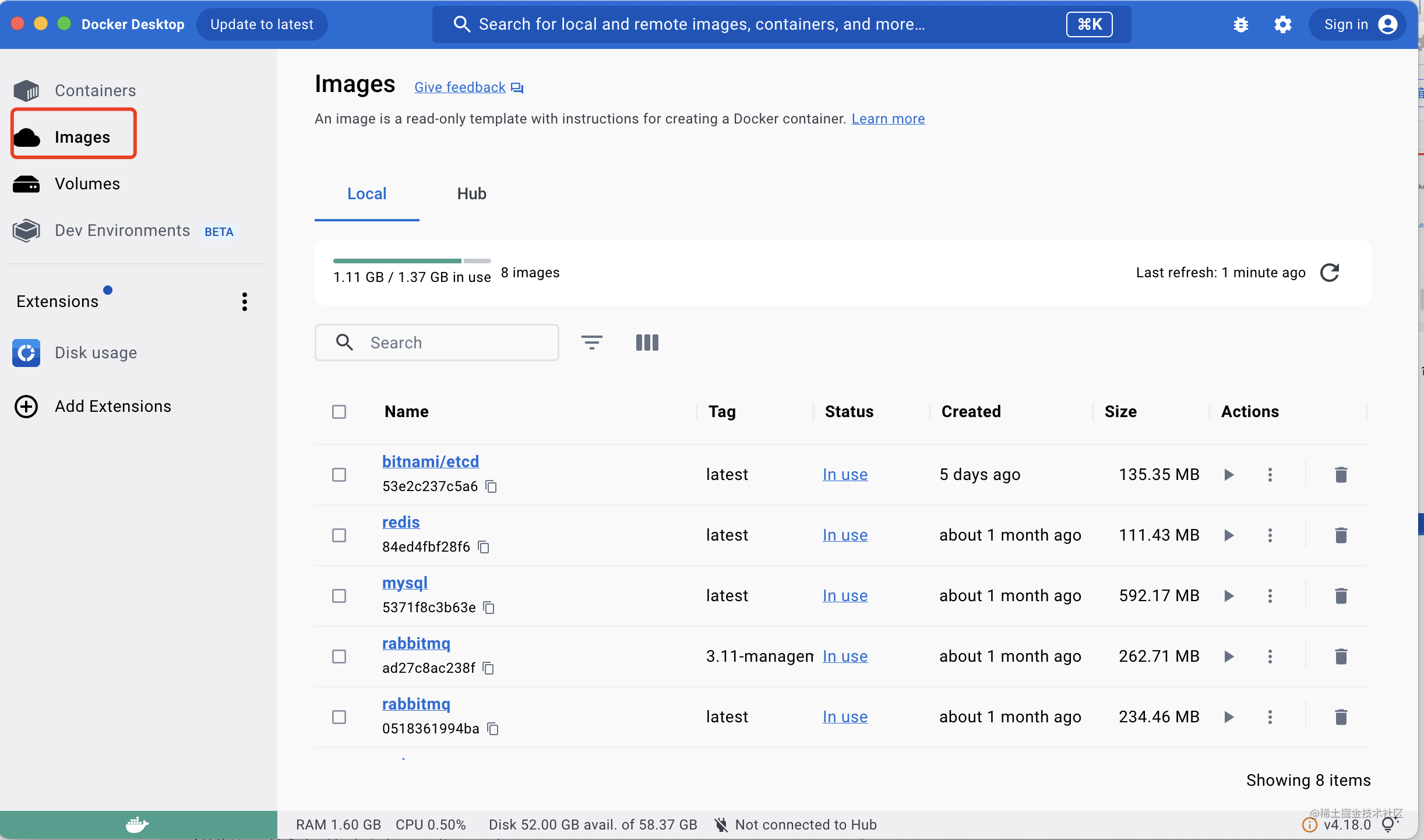1424x840 pixels.
Task: Open the filter options for images
Action: [x=592, y=343]
